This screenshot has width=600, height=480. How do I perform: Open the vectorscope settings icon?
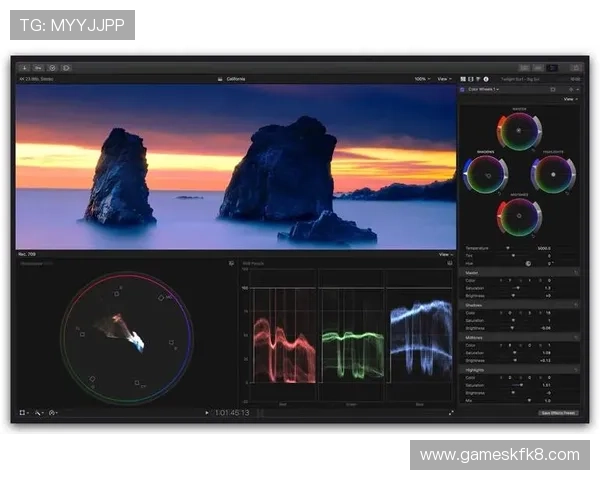(x=231, y=264)
